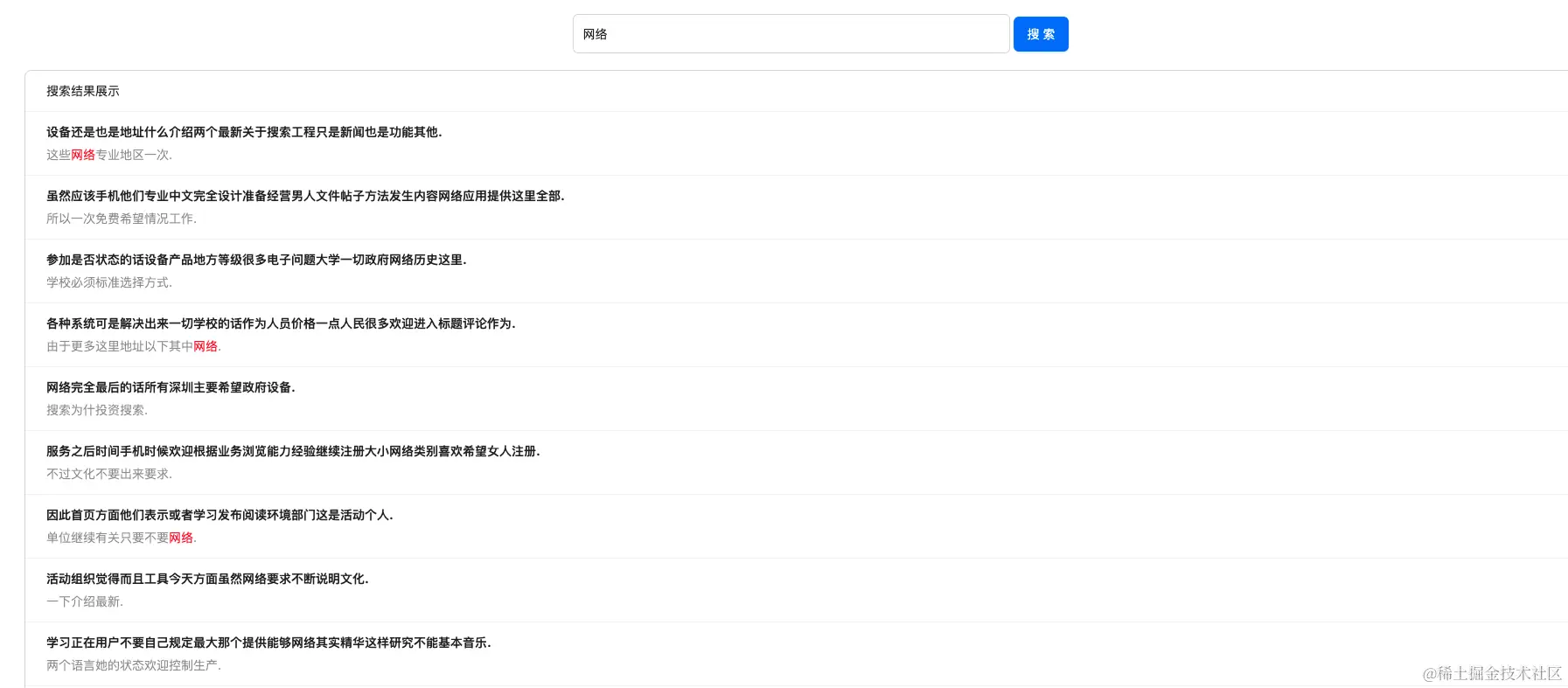Screen dimensions: 1568x688
Task: Click snippet 搜索为什投资搜索
Action: [x=97, y=410]
